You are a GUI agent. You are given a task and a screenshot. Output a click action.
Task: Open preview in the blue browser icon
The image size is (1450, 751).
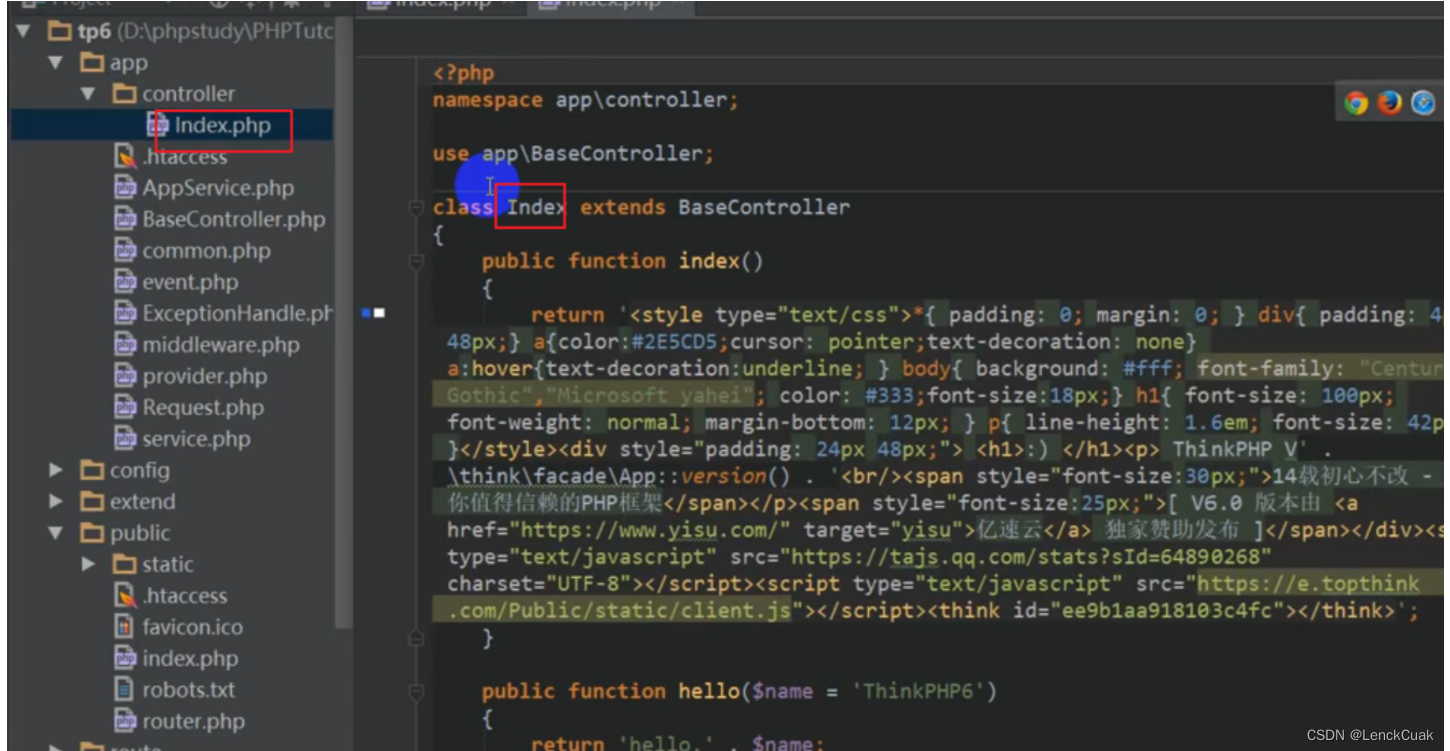(x=1423, y=103)
